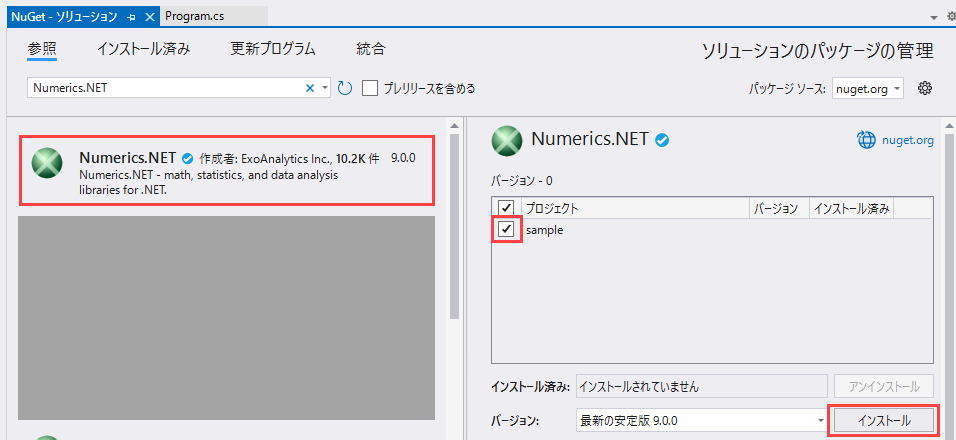Click the package list vertical scrollbar
Image resolution: width=956 pixels, height=440 pixels.
(x=454, y=225)
